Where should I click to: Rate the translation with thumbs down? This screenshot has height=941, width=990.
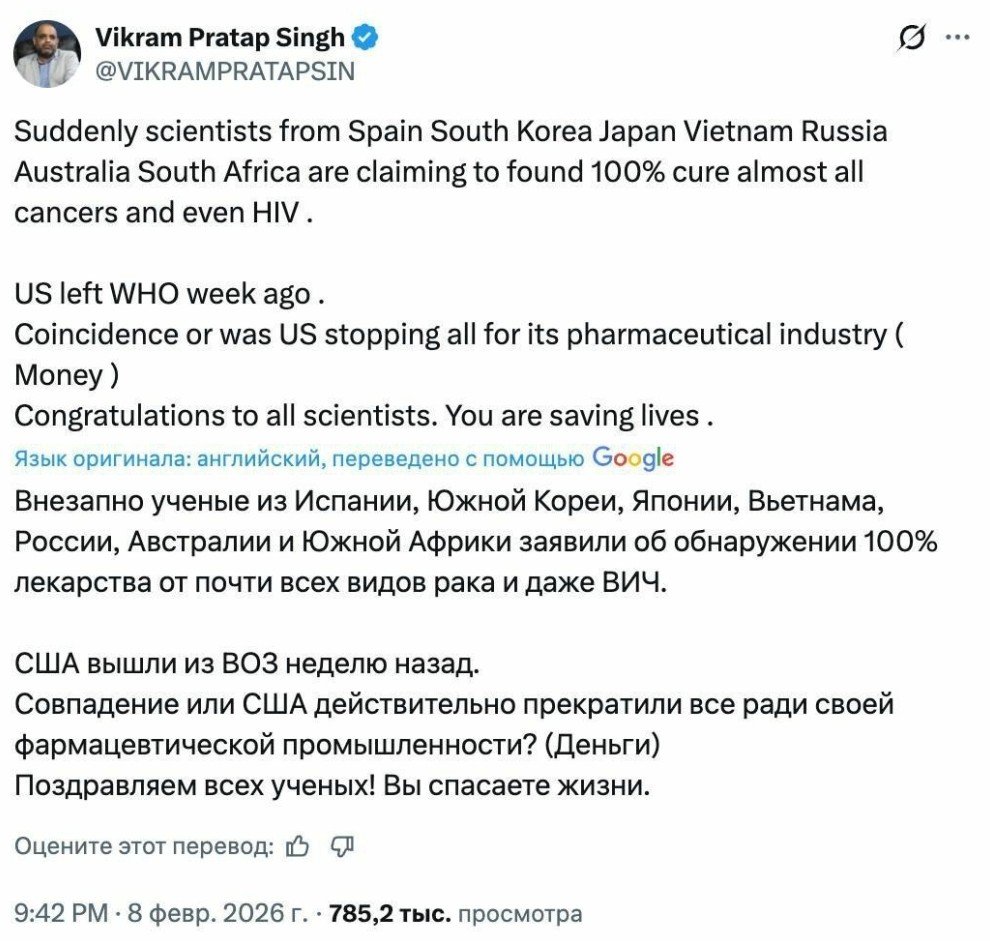point(342,847)
